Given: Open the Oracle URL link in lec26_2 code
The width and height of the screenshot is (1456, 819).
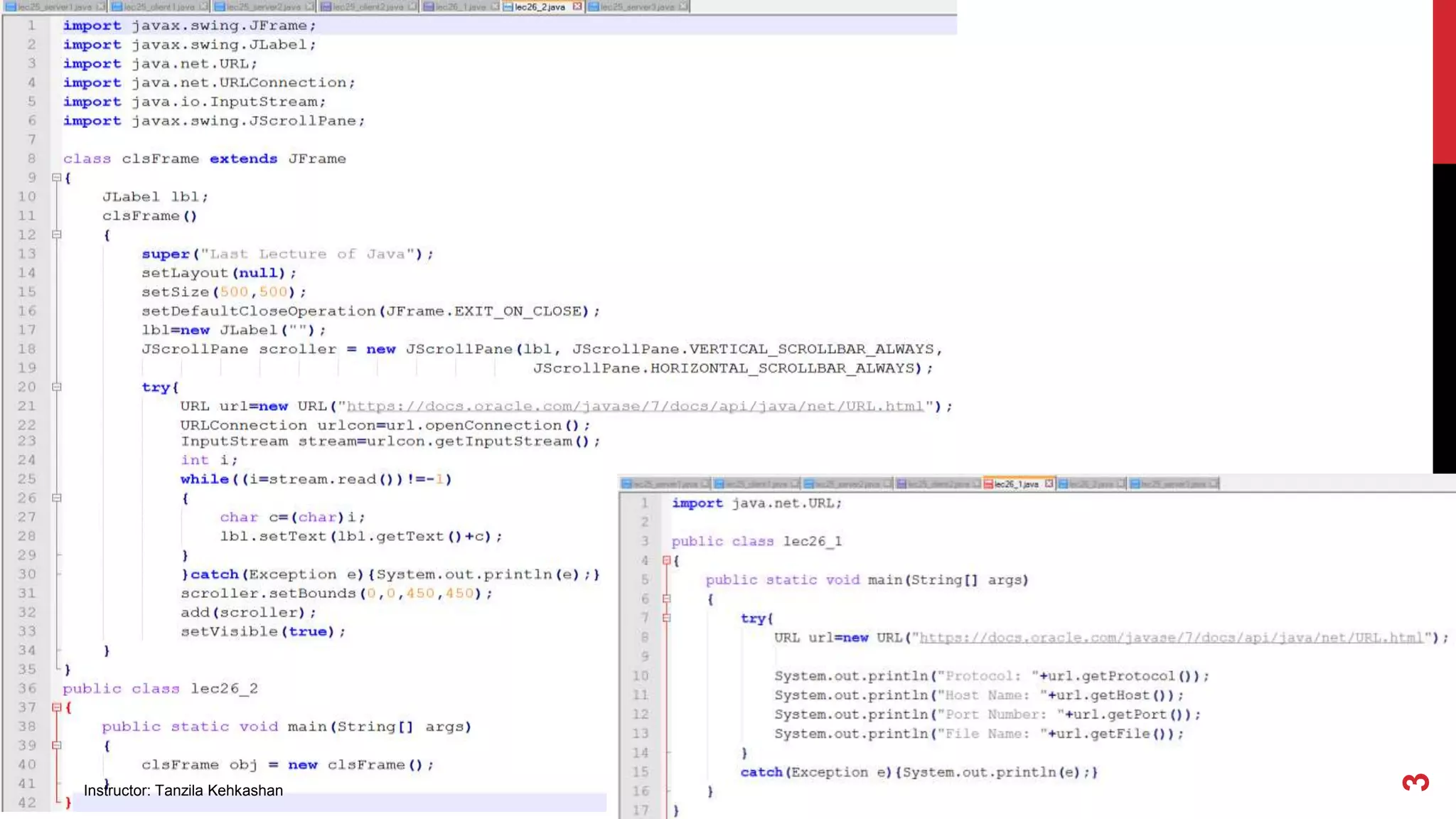Looking at the screenshot, I should pyautogui.click(x=634, y=406).
